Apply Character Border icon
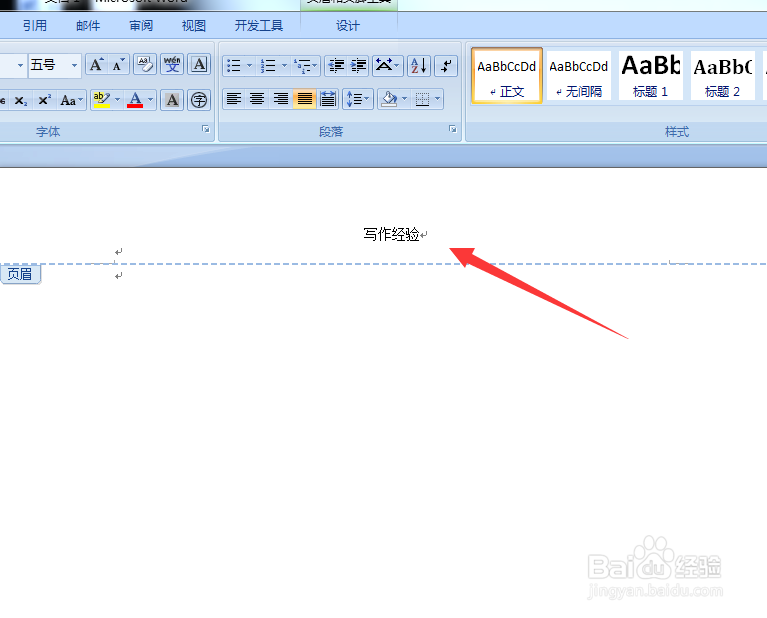This screenshot has width=767, height=618. [x=199, y=65]
